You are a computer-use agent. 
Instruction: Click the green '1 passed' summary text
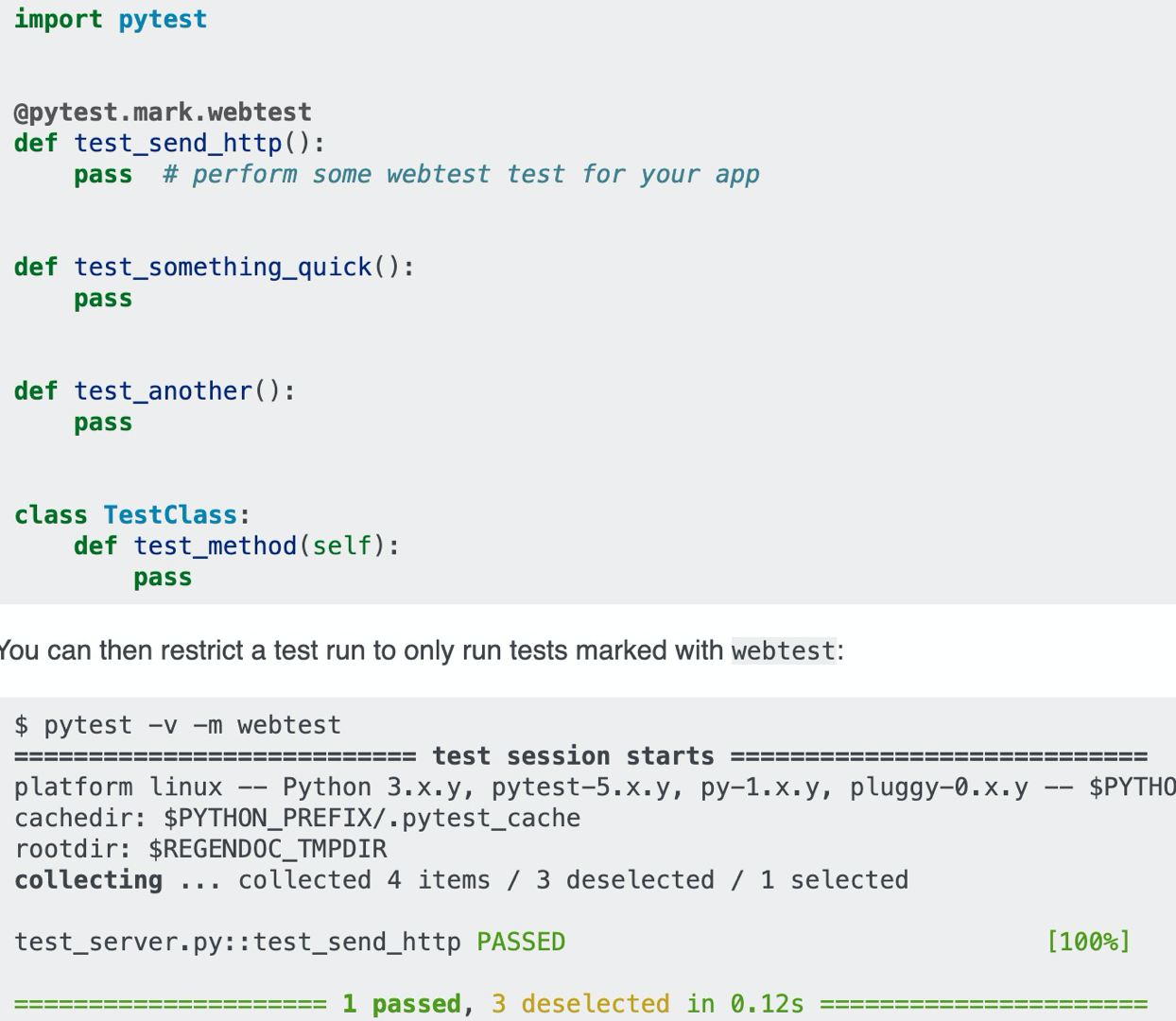click(401, 1004)
